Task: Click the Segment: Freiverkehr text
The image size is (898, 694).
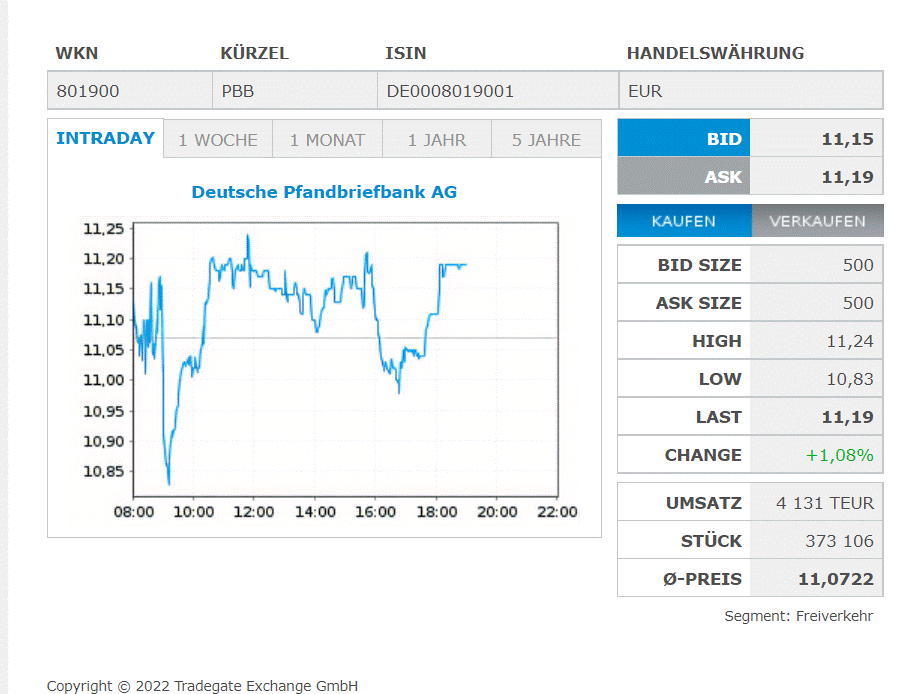Action: [798, 616]
